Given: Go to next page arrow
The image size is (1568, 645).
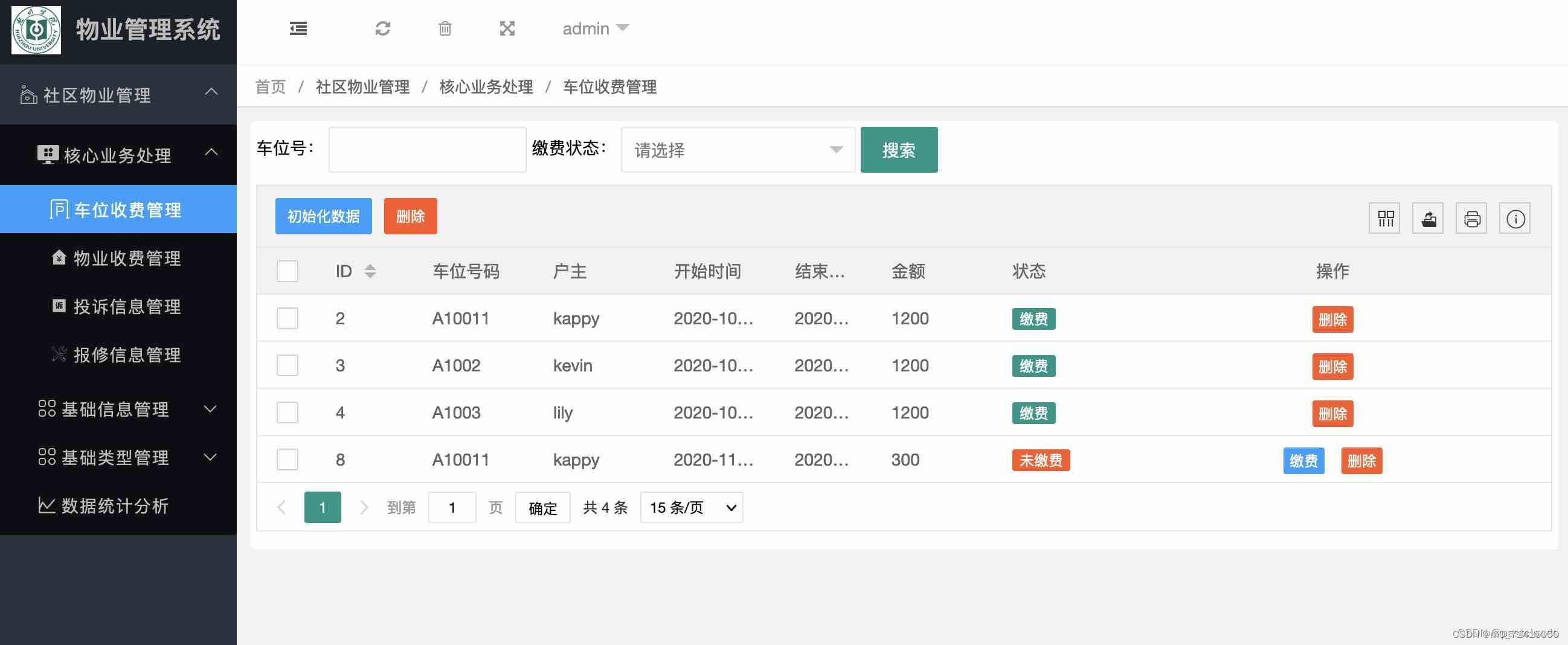Looking at the screenshot, I should coord(364,507).
